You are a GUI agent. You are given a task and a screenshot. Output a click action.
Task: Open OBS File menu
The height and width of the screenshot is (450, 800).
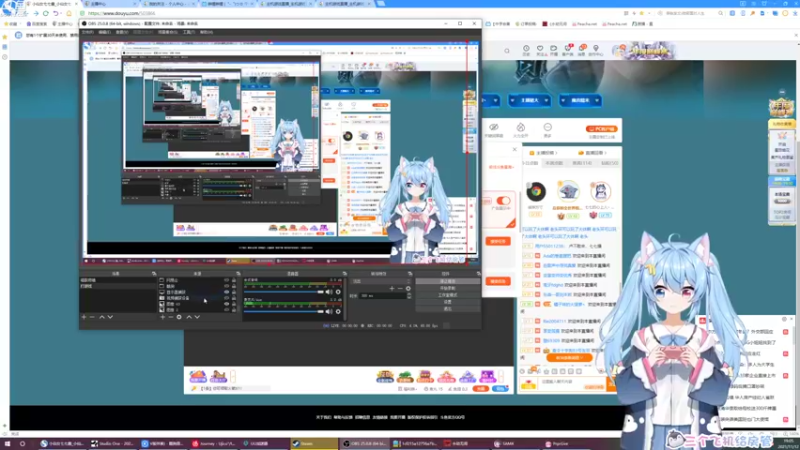click(88, 32)
